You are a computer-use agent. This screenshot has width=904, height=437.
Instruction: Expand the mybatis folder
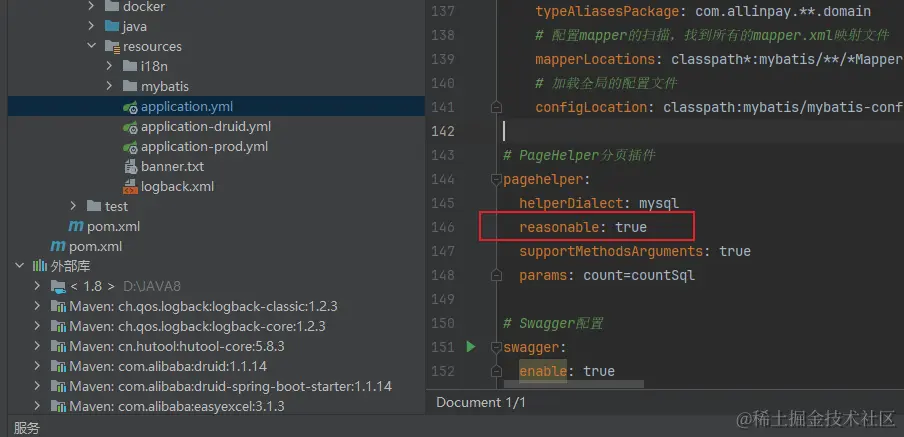(110, 87)
